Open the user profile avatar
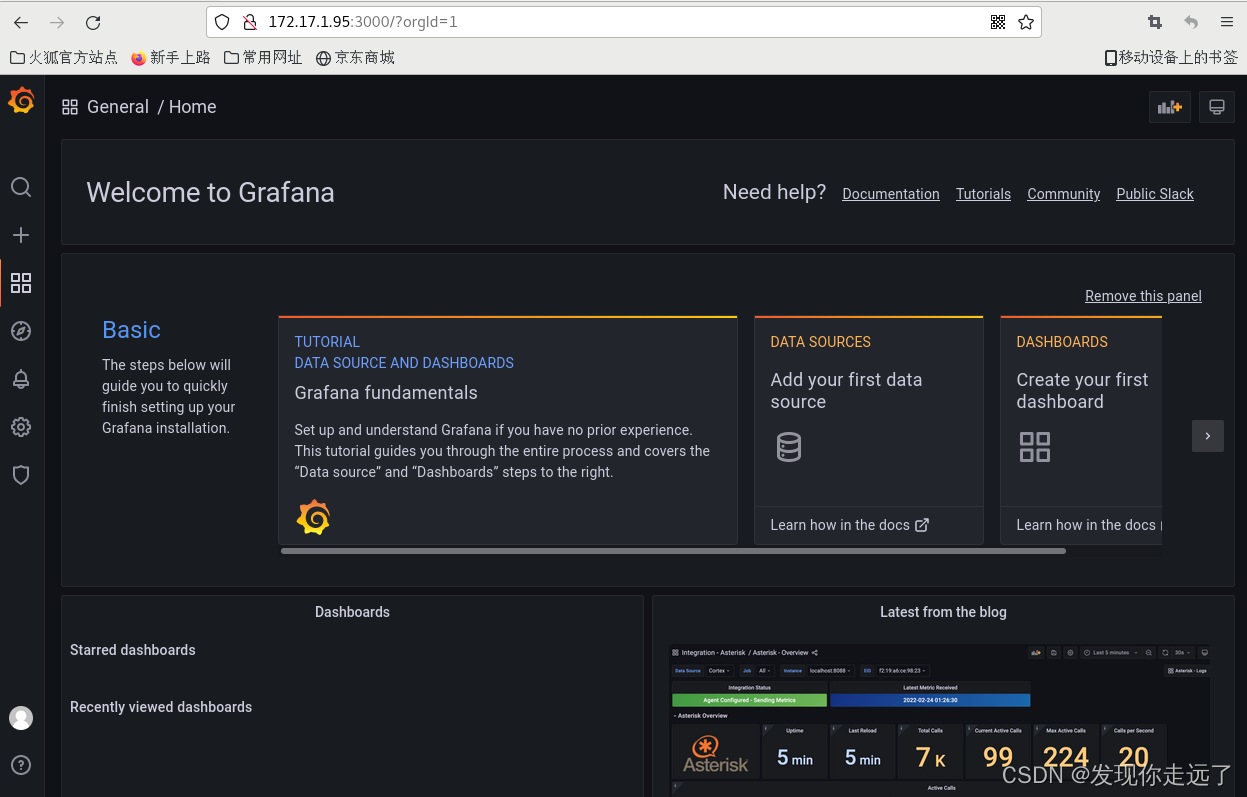Screen dimensions: 1247x797 (x=21, y=718)
